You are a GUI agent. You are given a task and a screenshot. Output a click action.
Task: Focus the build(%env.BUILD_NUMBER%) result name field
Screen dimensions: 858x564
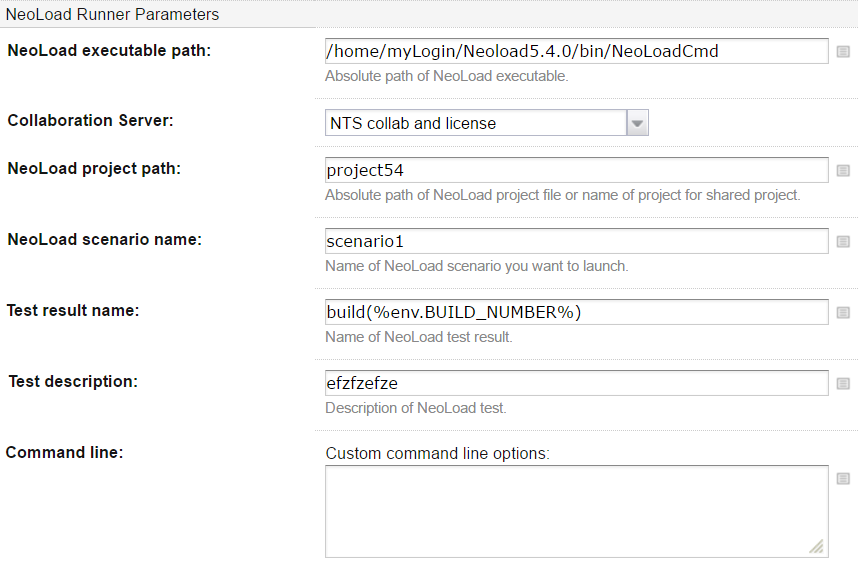pos(576,312)
